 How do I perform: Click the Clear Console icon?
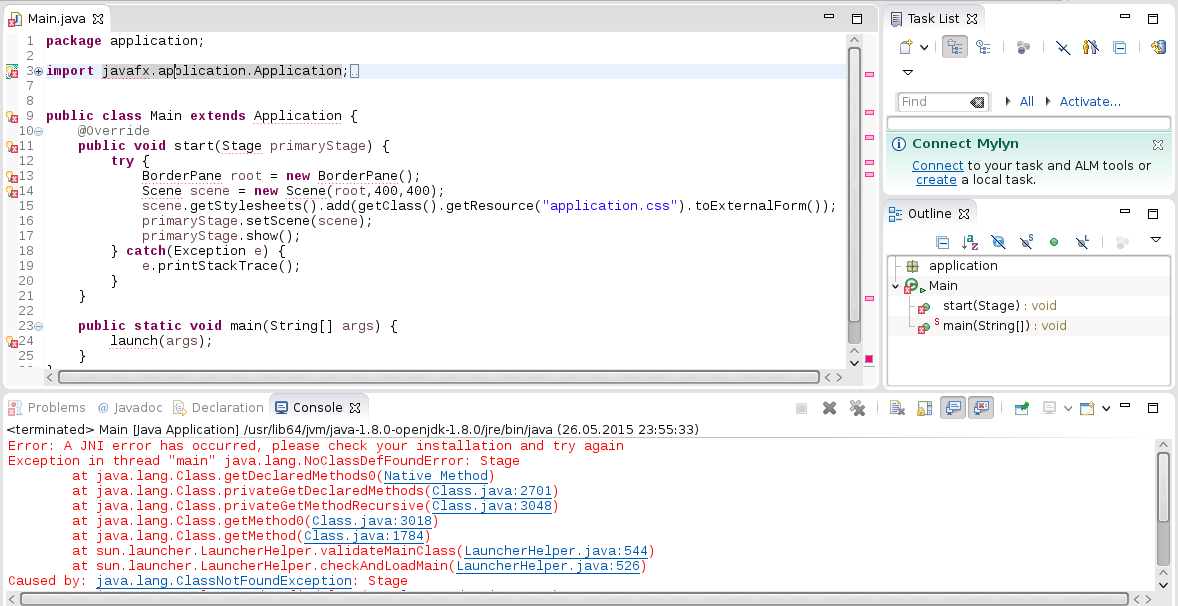897,408
